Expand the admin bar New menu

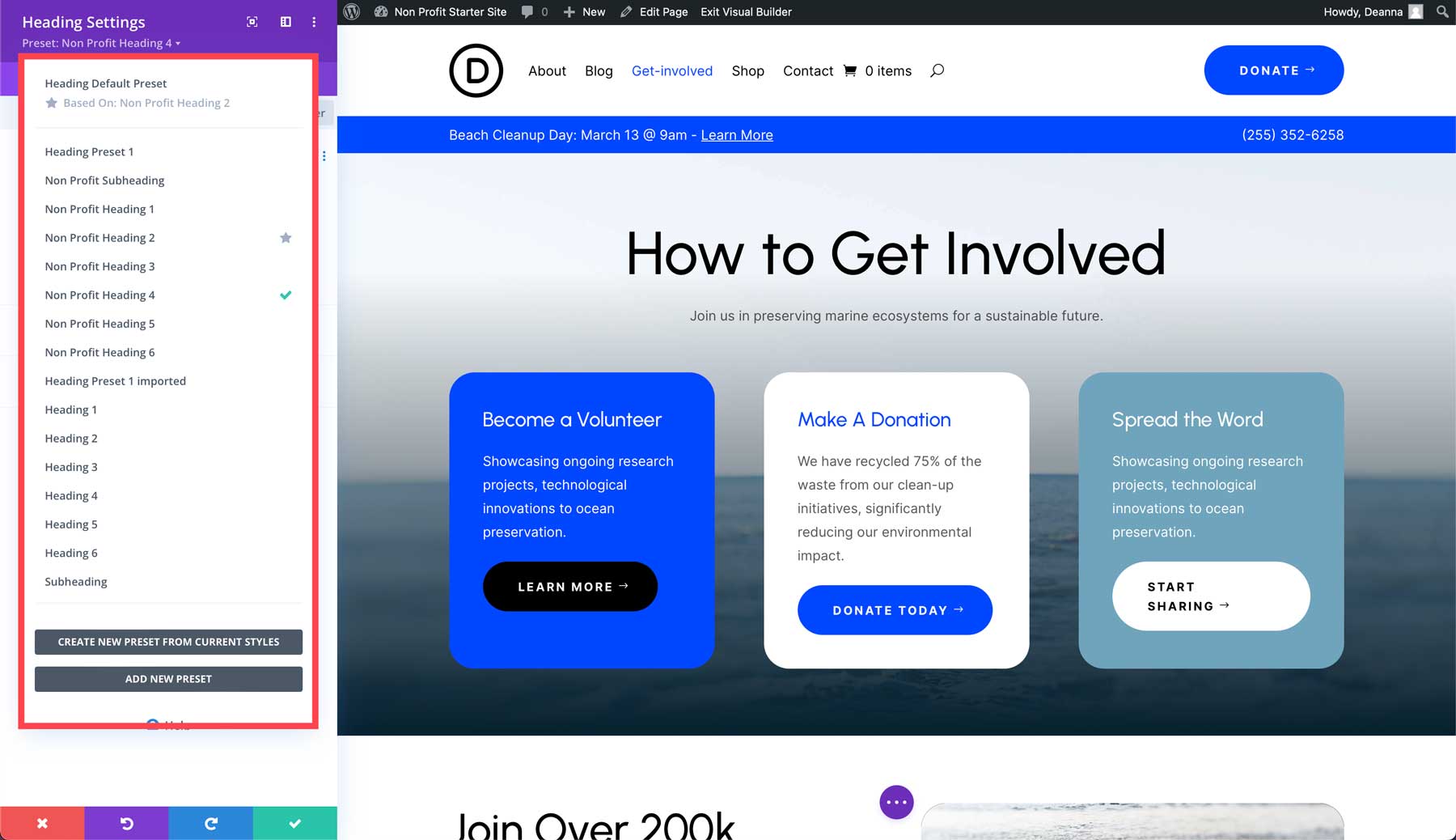[584, 11]
